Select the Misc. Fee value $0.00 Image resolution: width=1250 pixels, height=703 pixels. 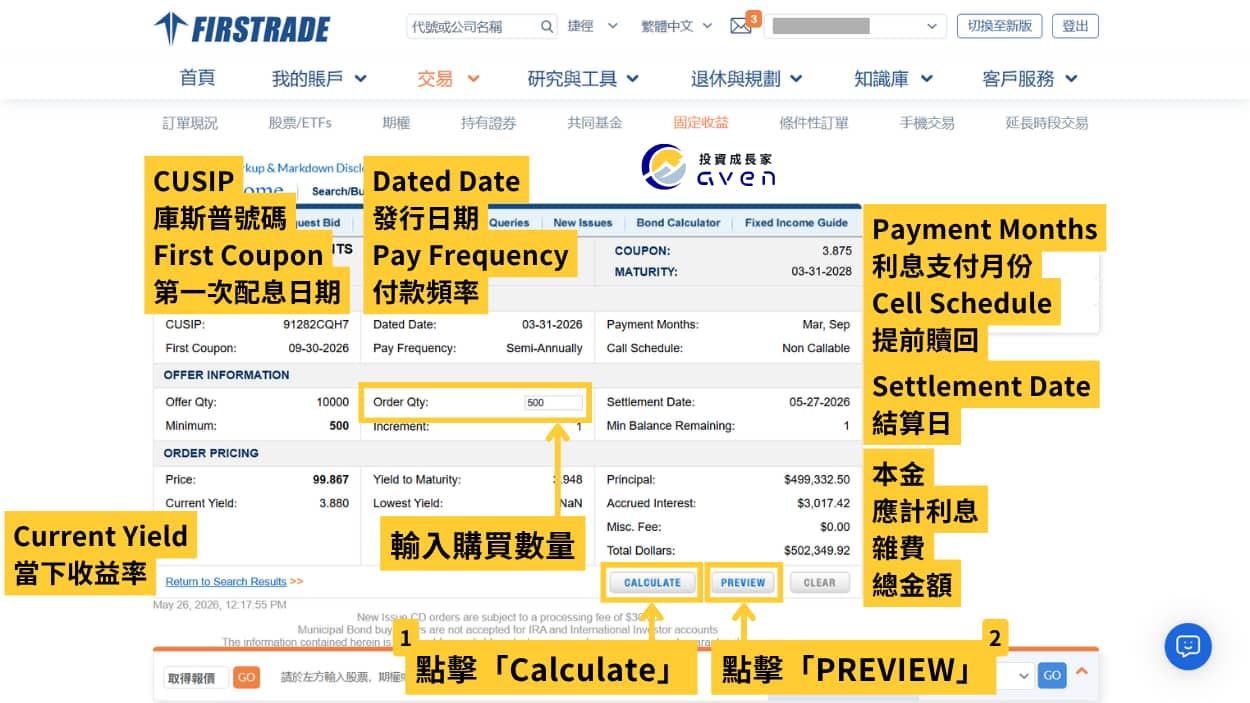835,526
